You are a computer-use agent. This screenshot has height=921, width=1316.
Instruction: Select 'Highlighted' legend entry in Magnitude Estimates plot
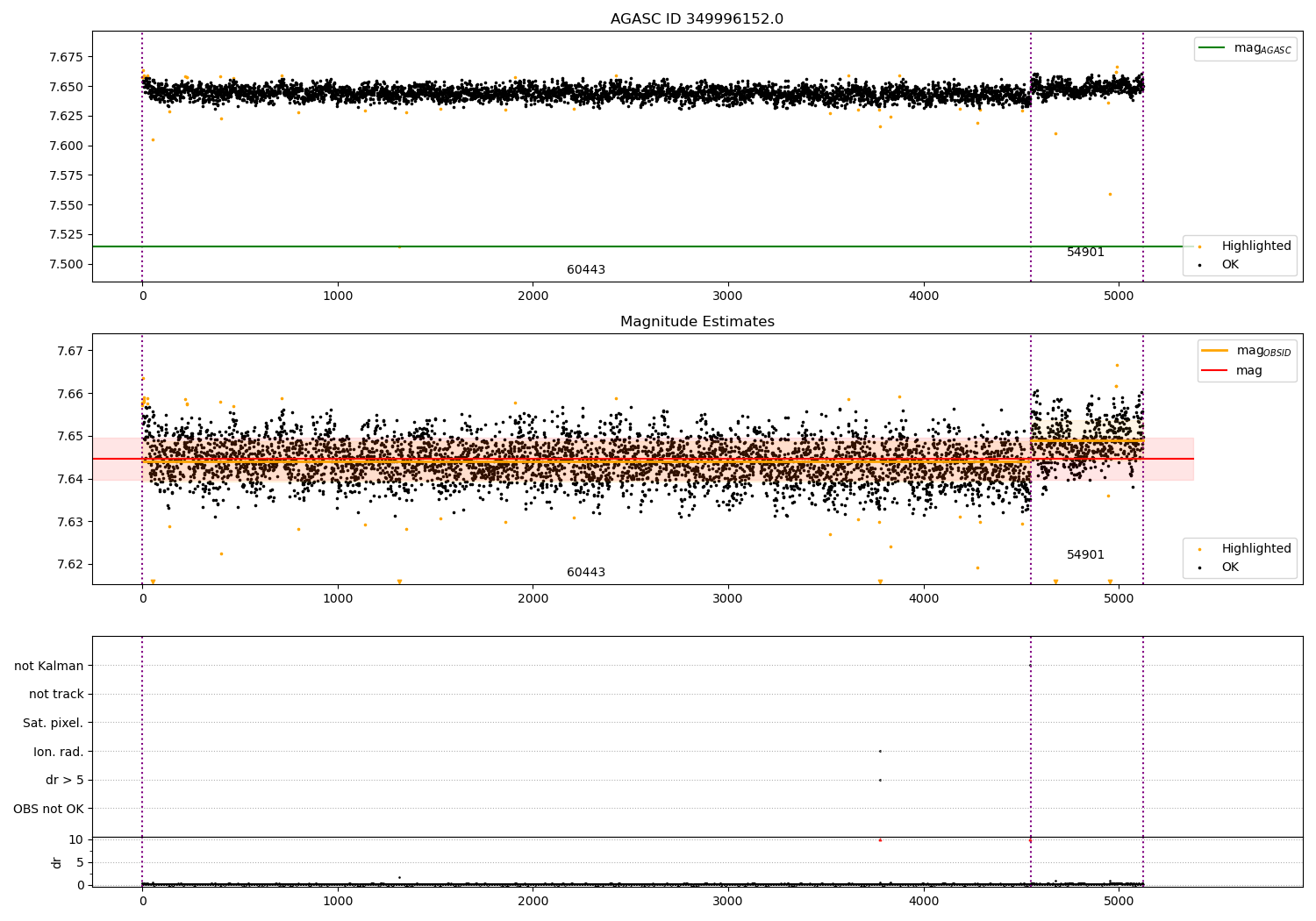(x=1246, y=549)
